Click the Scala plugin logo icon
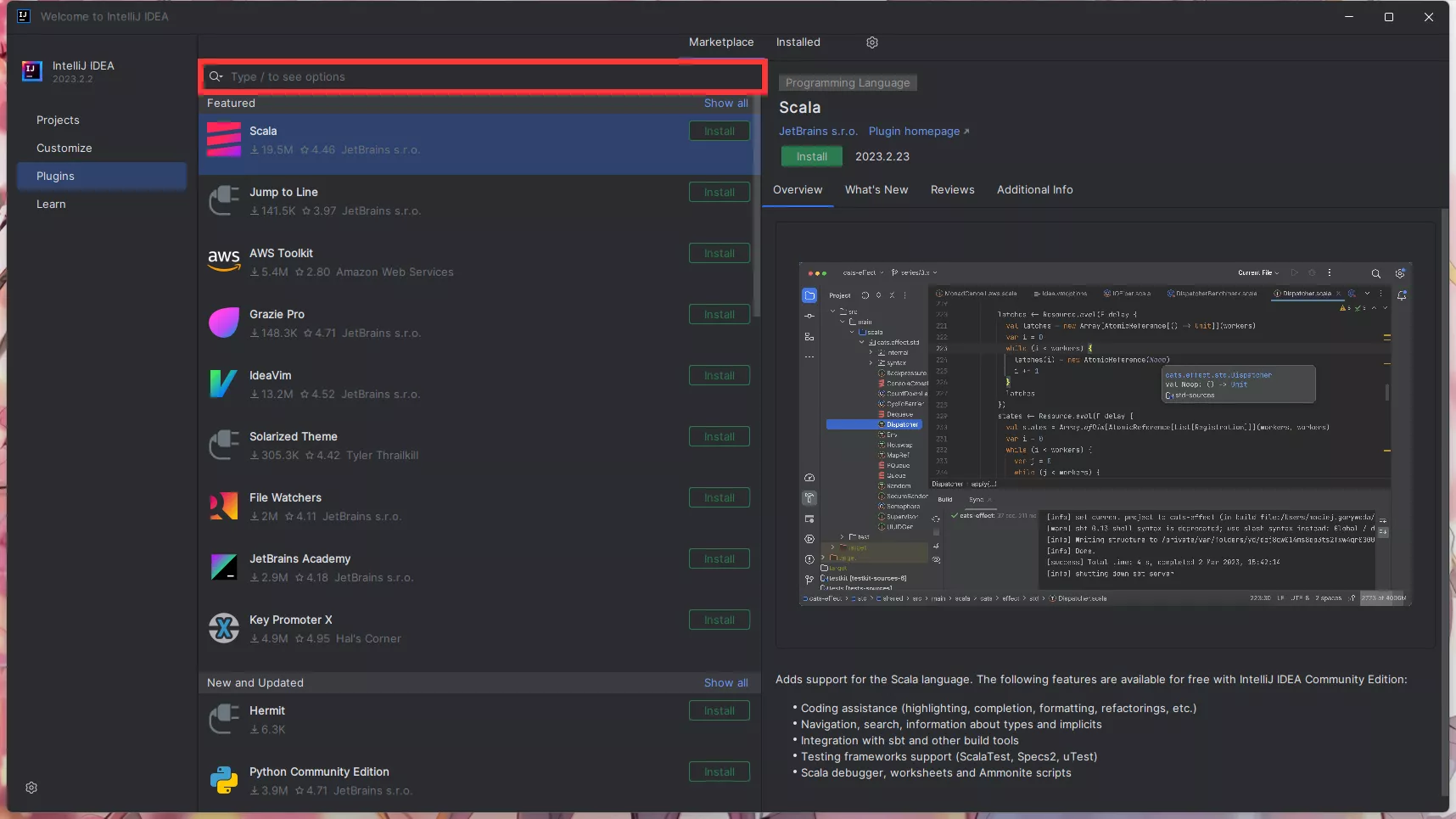 [224, 140]
